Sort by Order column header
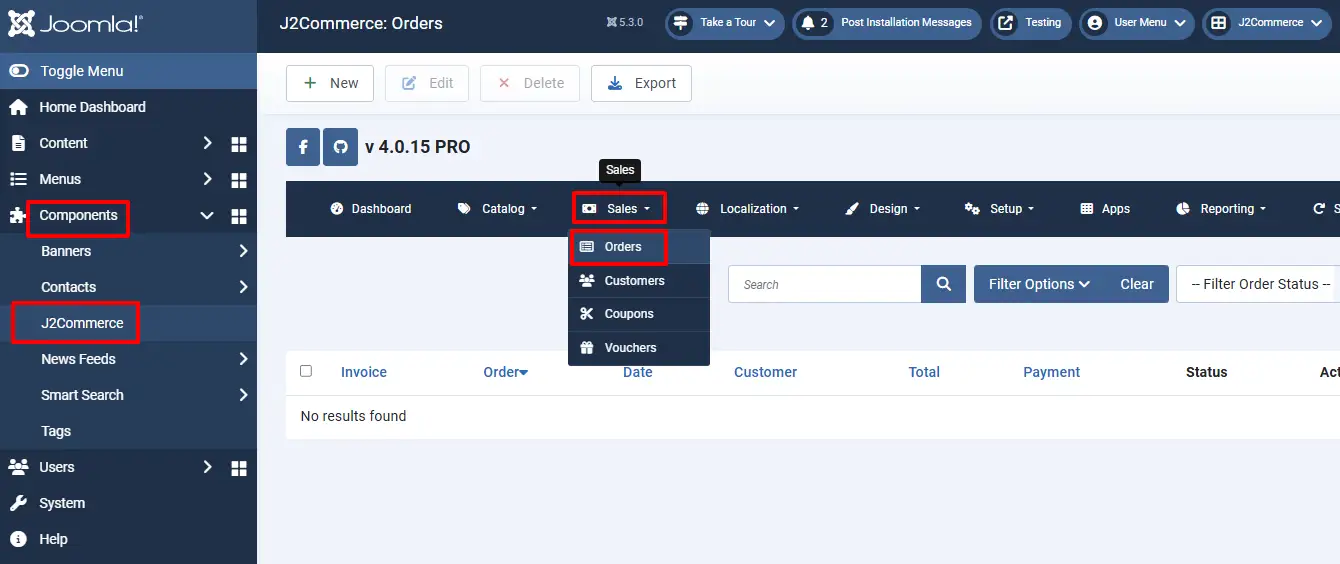 (506, 372)
